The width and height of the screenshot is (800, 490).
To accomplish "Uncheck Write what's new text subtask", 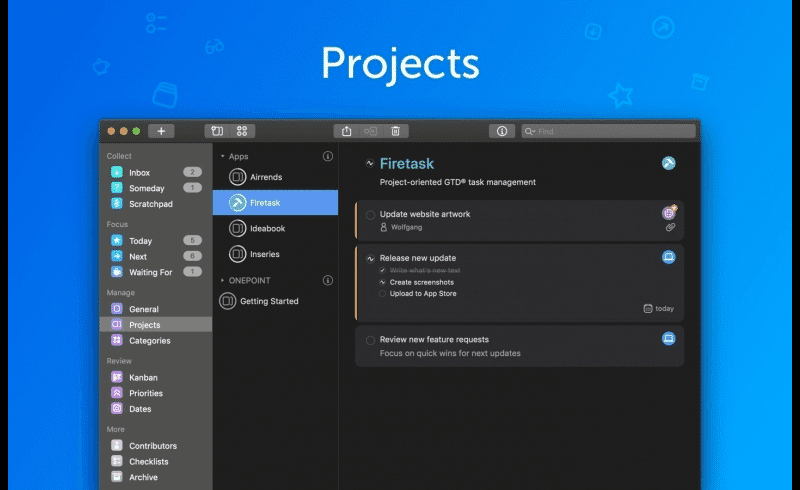I will (x=382, y=271).
